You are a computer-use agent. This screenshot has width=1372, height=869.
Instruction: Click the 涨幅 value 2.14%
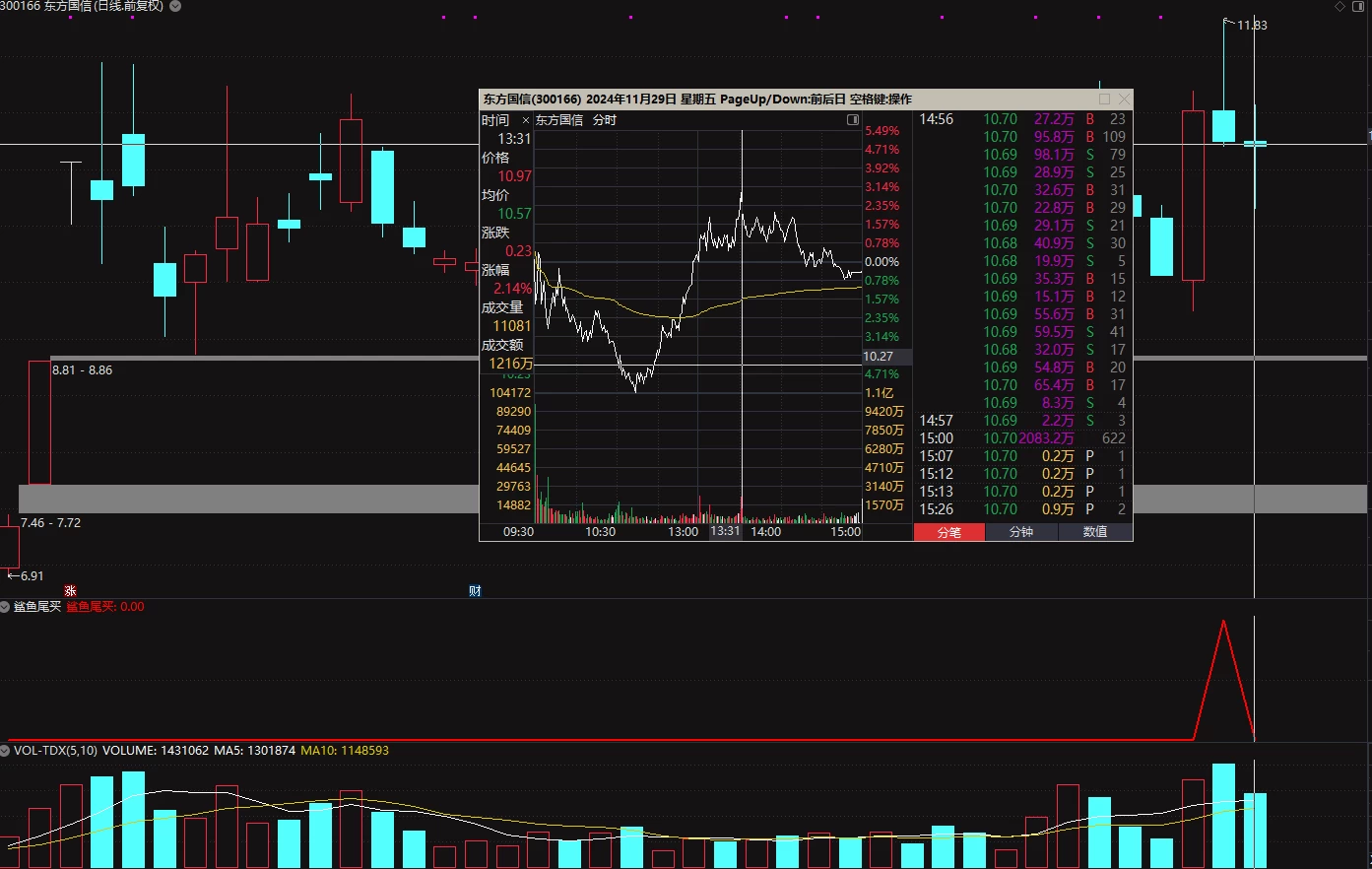(x=512, y=289)
